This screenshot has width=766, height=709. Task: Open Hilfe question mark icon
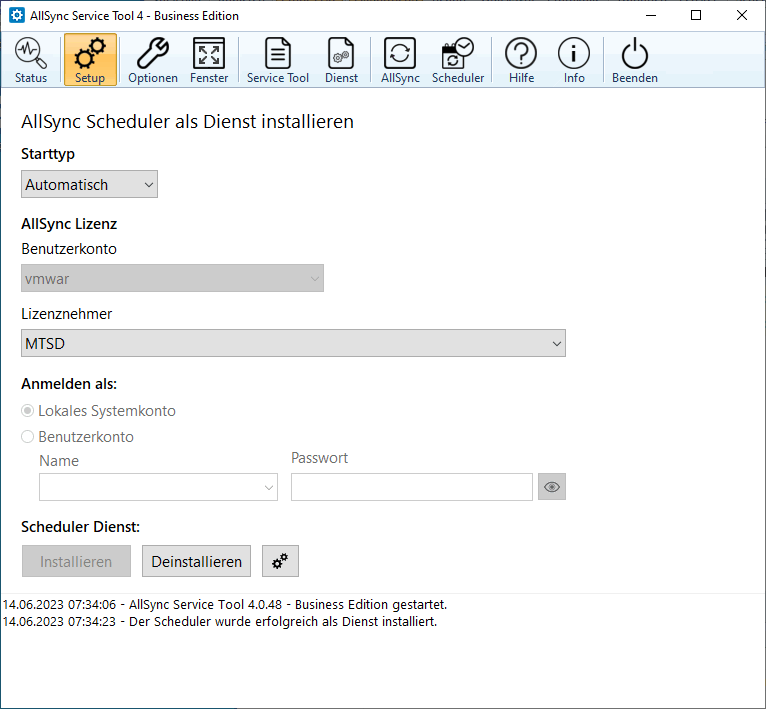521,60
